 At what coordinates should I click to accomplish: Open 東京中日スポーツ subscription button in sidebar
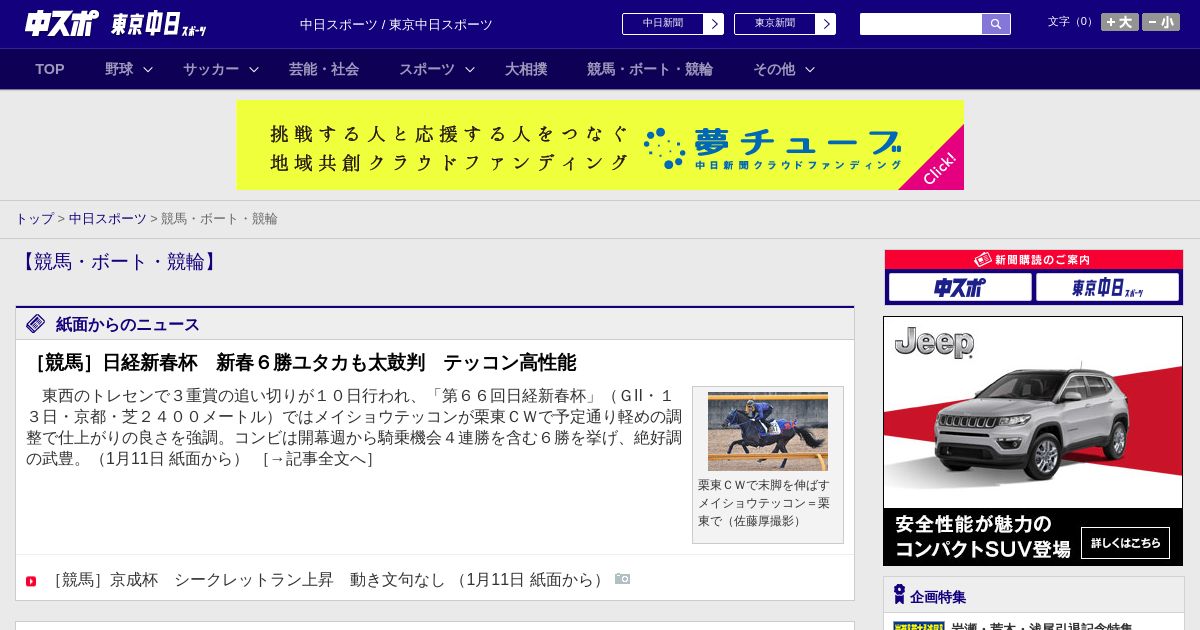pos(1107,288)
